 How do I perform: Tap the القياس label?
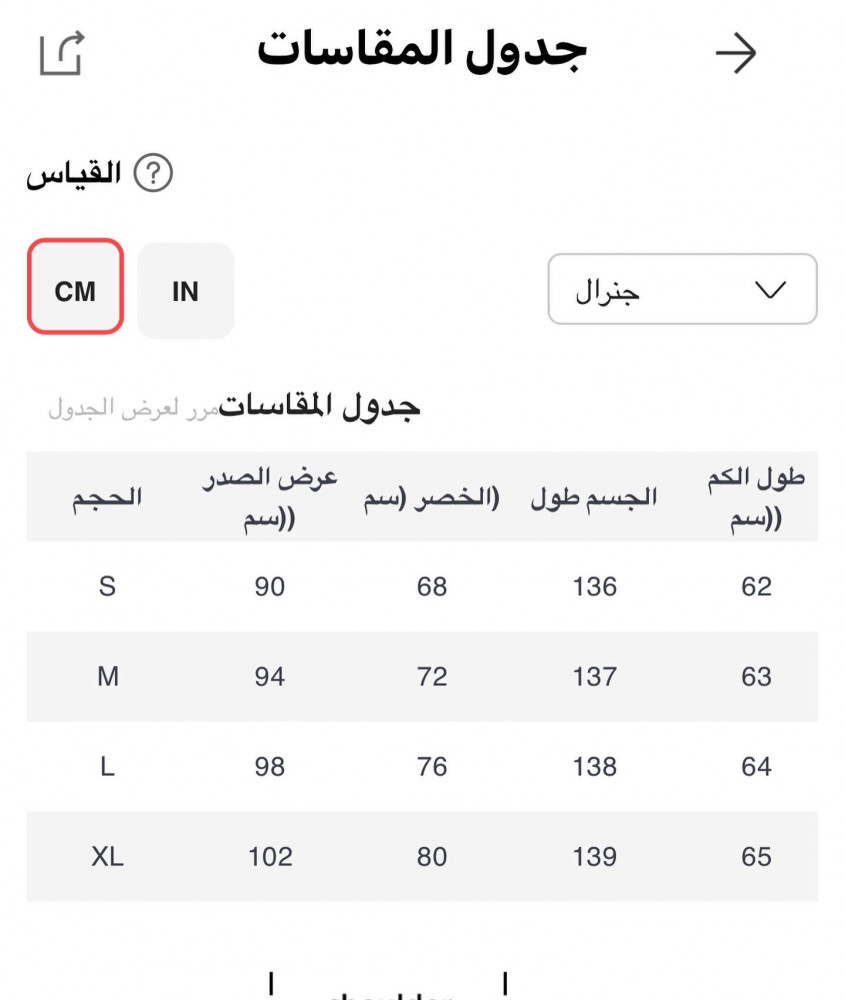(x=74, y=175)
